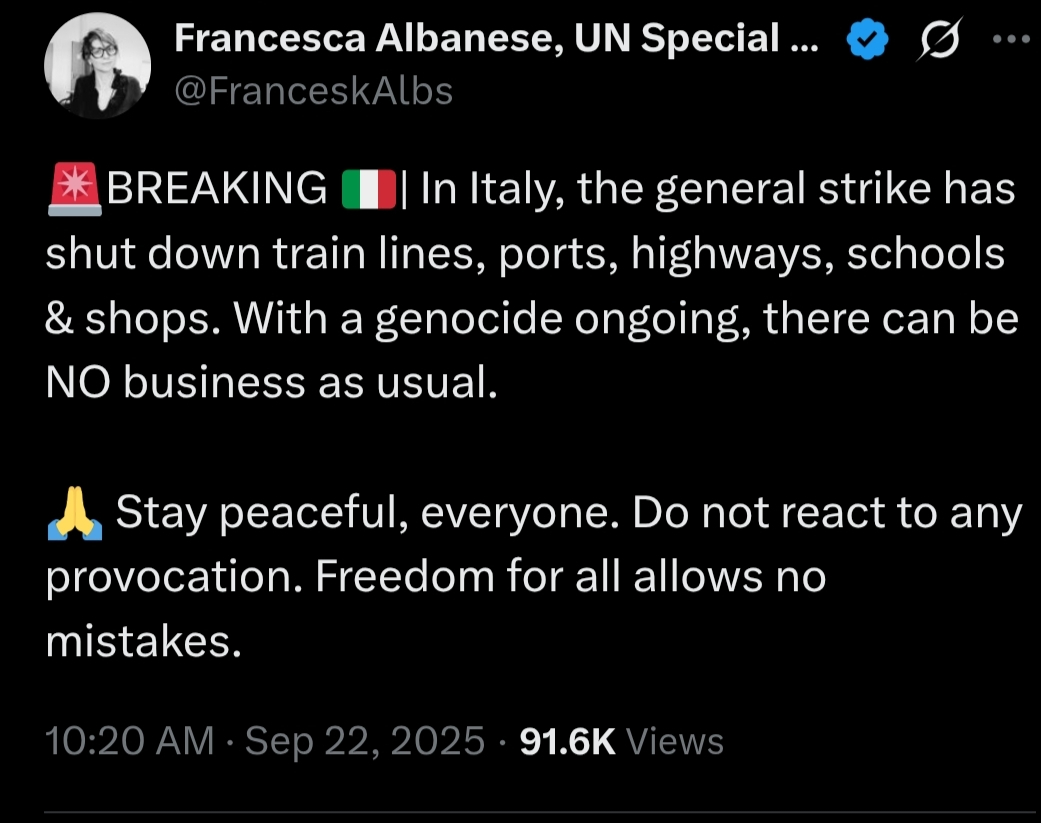This screenshot has width=1041, height=823.
Task: Click the praying hands emoji
Action: point(74,514)
